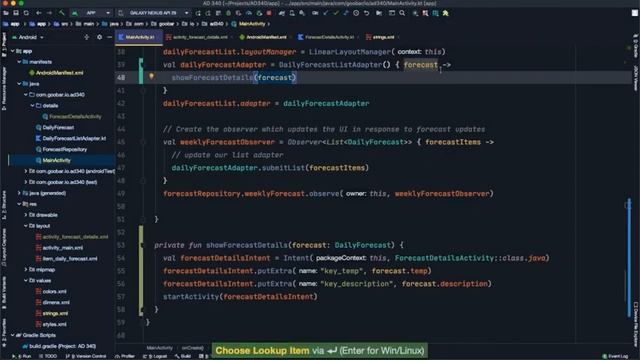This screenshot has height=360, width=640.
Task: Open the APP run configuration dropdown
Action: click(91, 13)
